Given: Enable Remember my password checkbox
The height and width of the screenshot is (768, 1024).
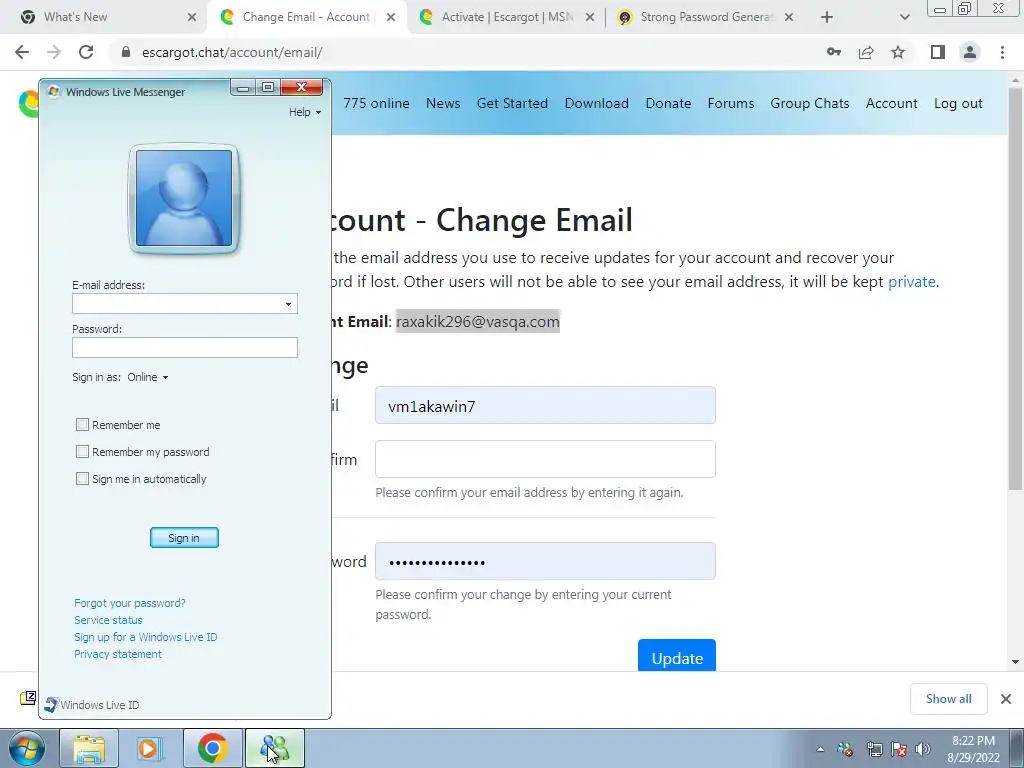Looking at the screenshot, I should [x=82, y=452].
